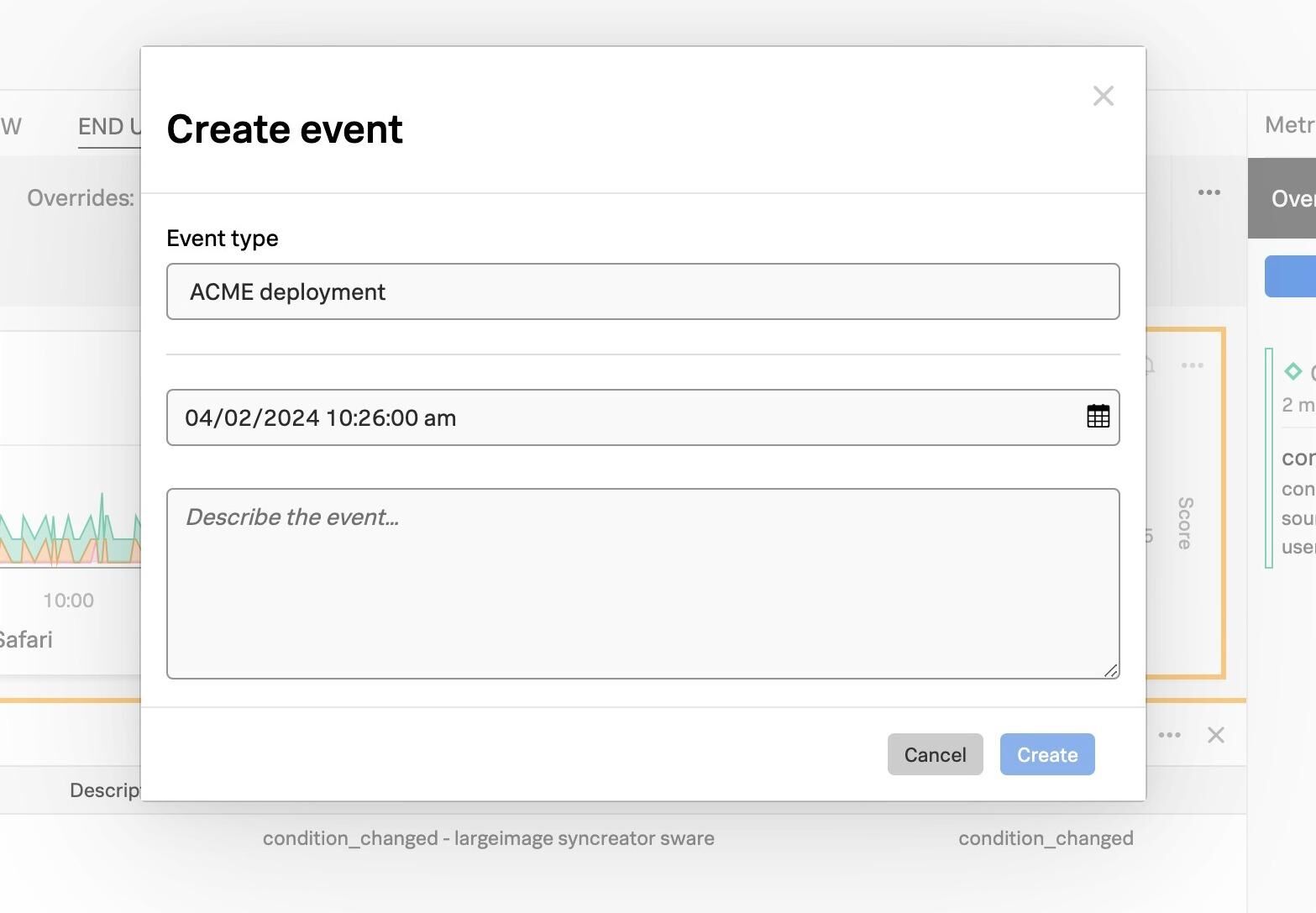Click the date and time input field
Image resolution: width=1316 pixels, height=913 pixels.
click(642, 417)
